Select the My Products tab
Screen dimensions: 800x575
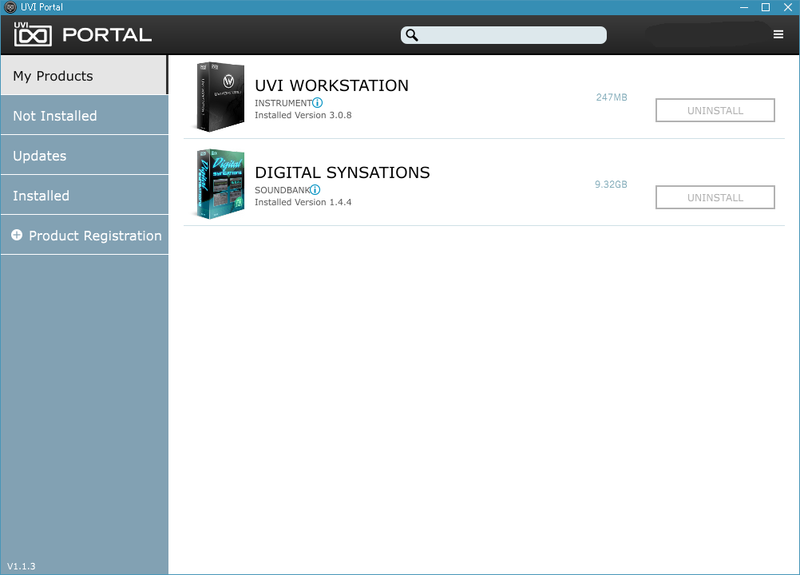tap(84, 76)
